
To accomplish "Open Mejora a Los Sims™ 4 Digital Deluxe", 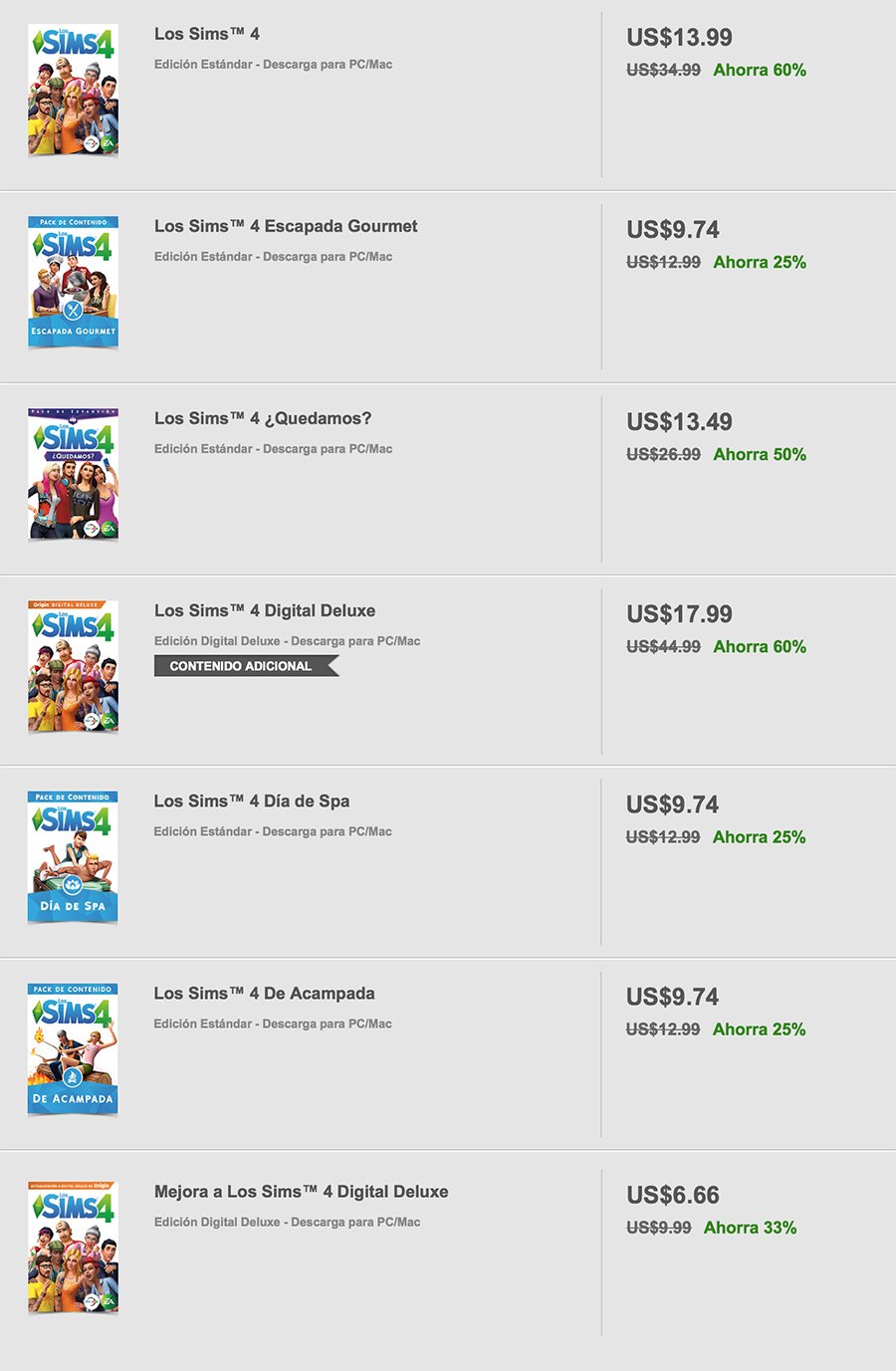I will (x=302, y=1191).
